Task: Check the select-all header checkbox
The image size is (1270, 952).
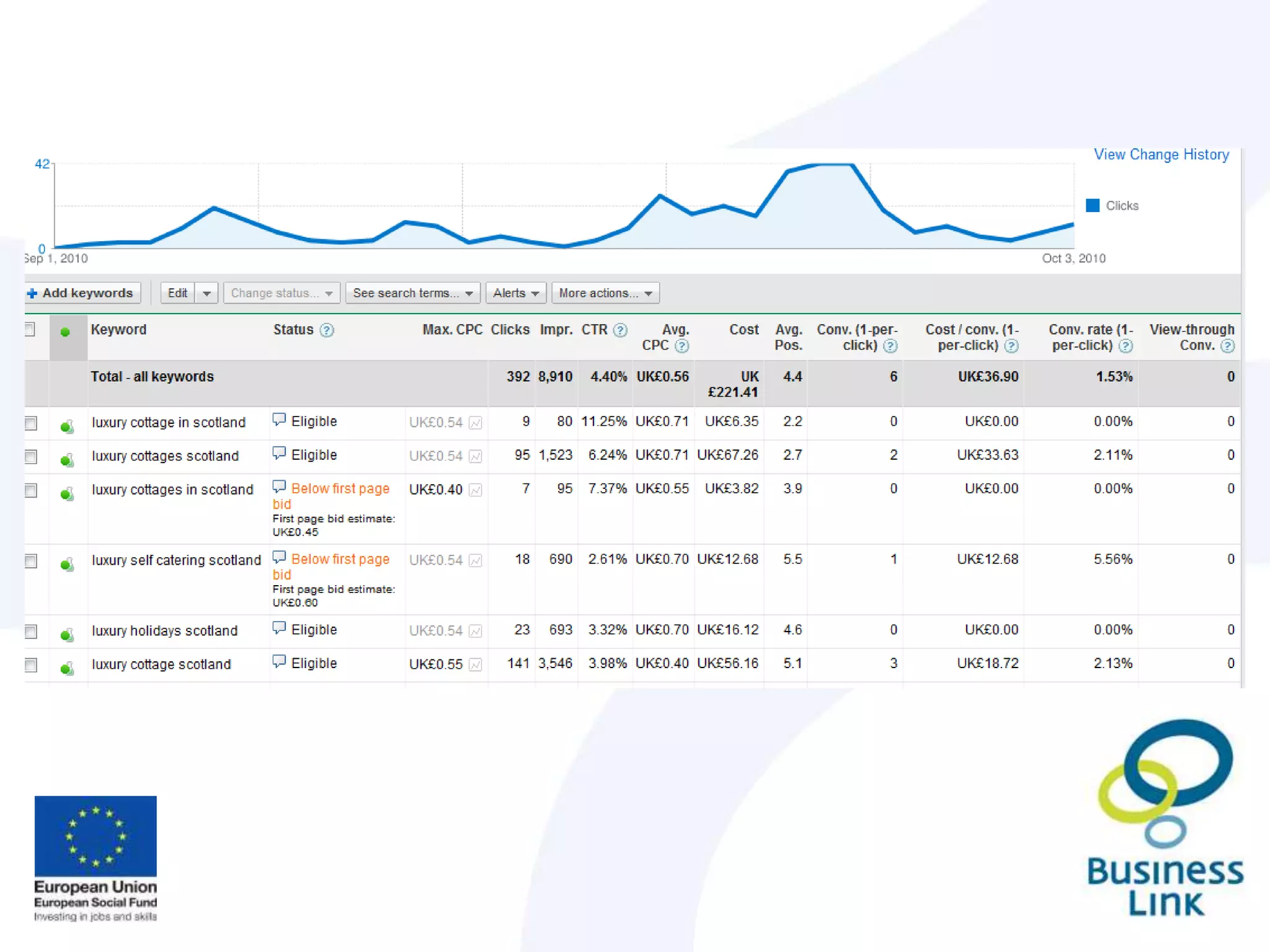Action: pyautogui.click(x=30, y=329)
